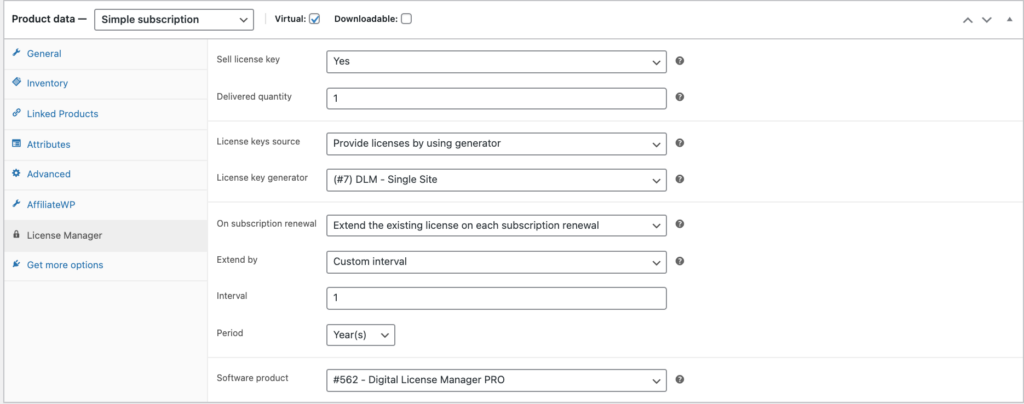Click help icon beside Sell license key
This screenshot has width=1024, height=404.
[x=679, y=61]
